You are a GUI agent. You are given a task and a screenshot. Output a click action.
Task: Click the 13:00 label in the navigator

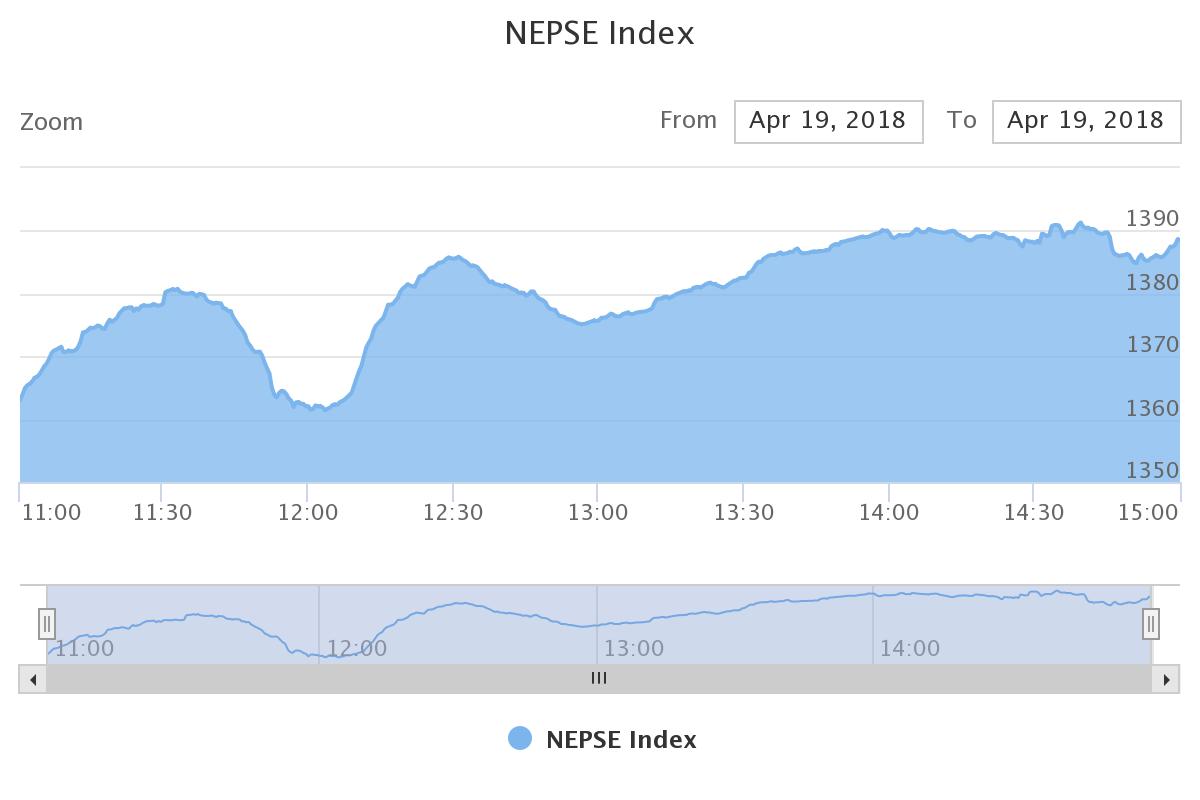[634, 648]
